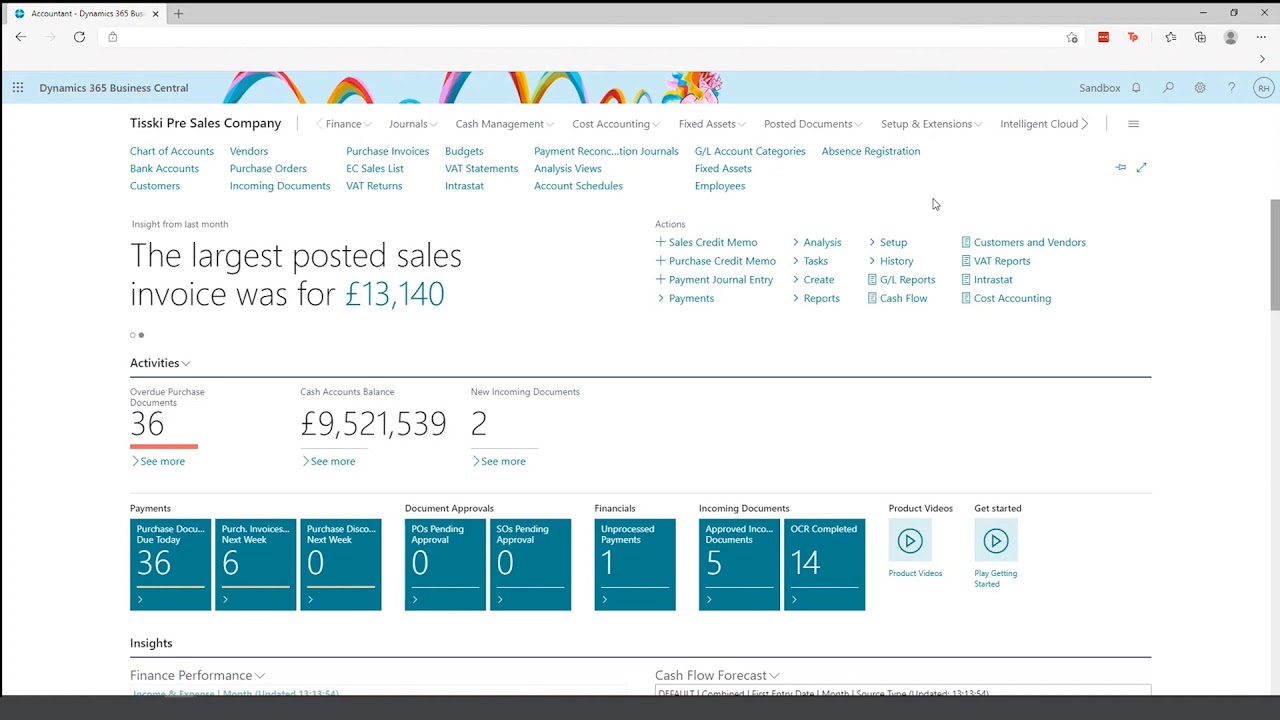Play the Getting Started video tile

pyautogui.click(x=996, y=541)
